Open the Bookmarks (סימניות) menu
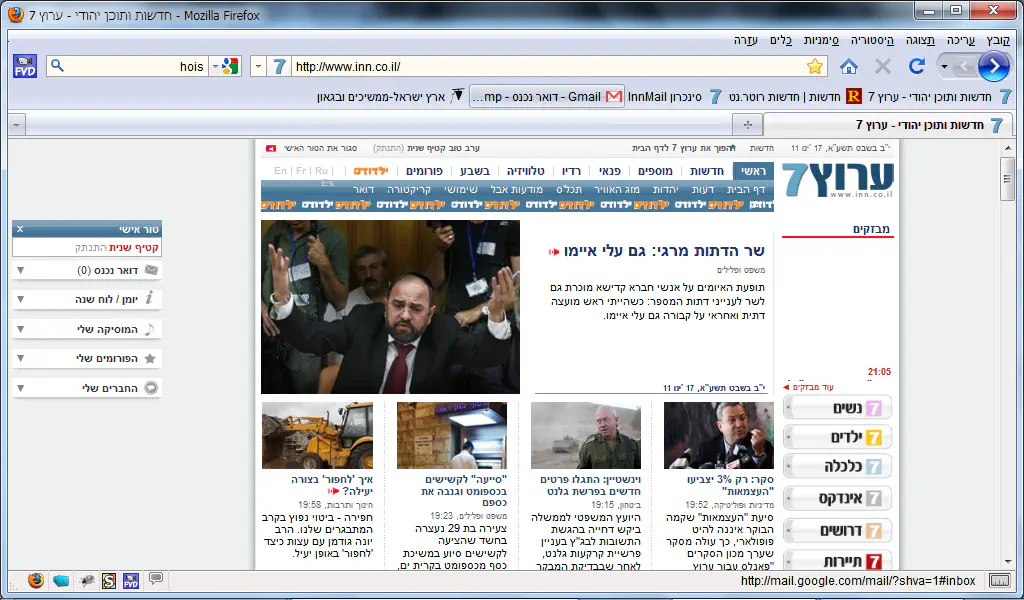The image size is (1024, 600). pyautogui.click(x=821, y=40)
